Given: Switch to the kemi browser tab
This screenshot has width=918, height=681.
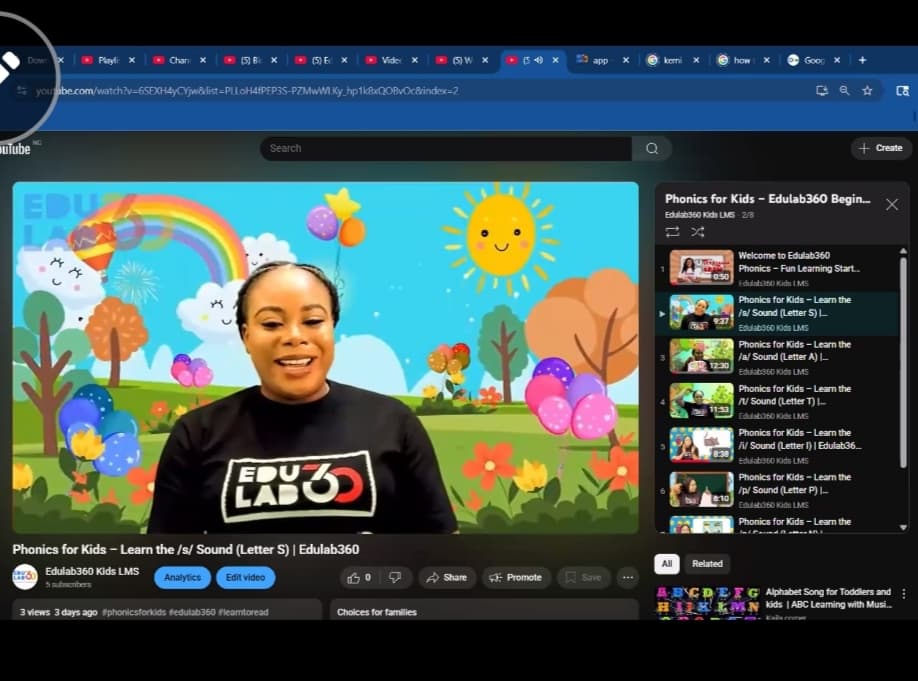Looking at the screenshot, I should (672, 60).
